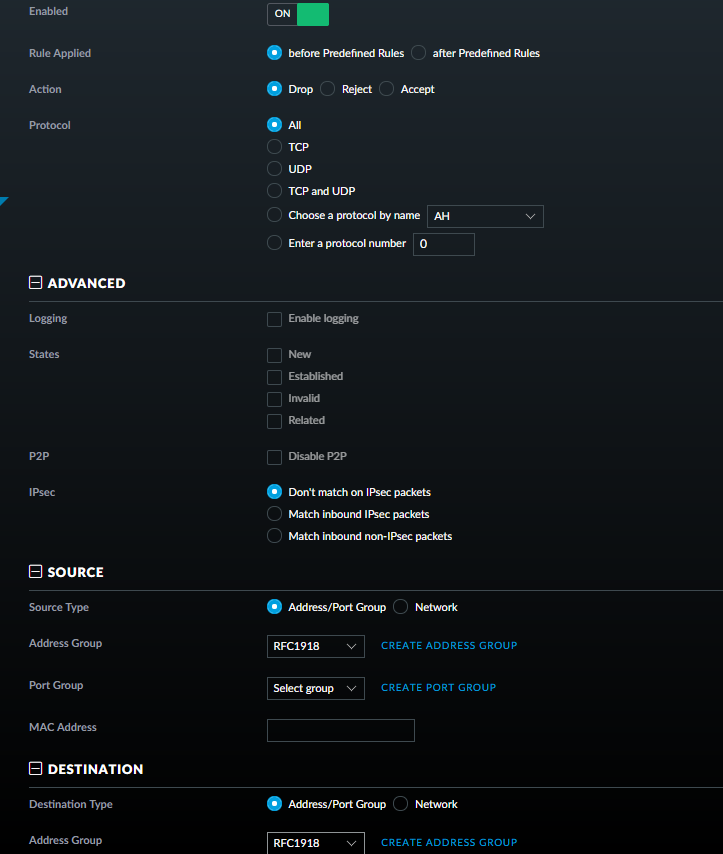The height and width of the screenshot is (854, 723).
Task: Collapse the DESTINATION section
Action: (35, 768)
